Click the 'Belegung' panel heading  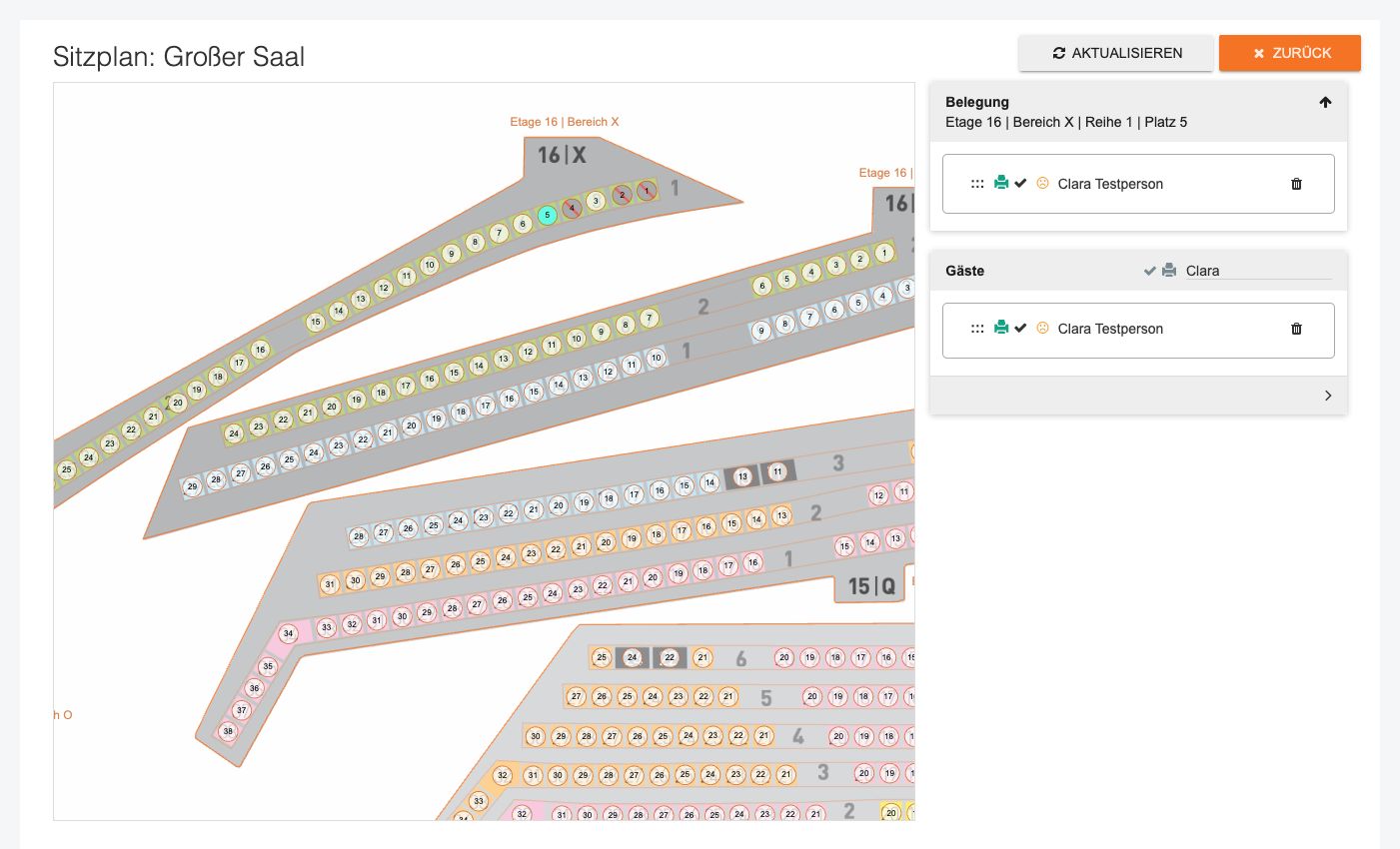977,102
